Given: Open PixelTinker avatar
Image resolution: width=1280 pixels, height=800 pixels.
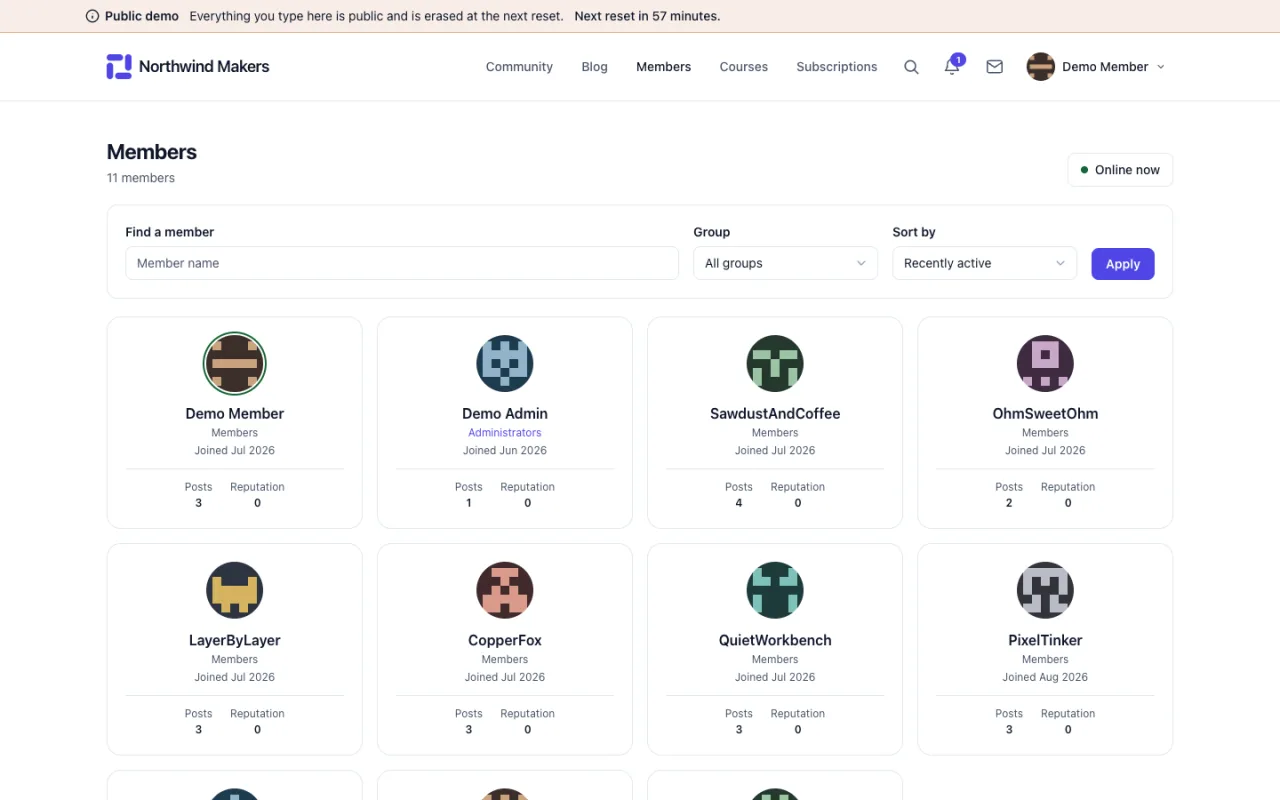Looking at the screenshot, I should click(x=1045, y=590).
